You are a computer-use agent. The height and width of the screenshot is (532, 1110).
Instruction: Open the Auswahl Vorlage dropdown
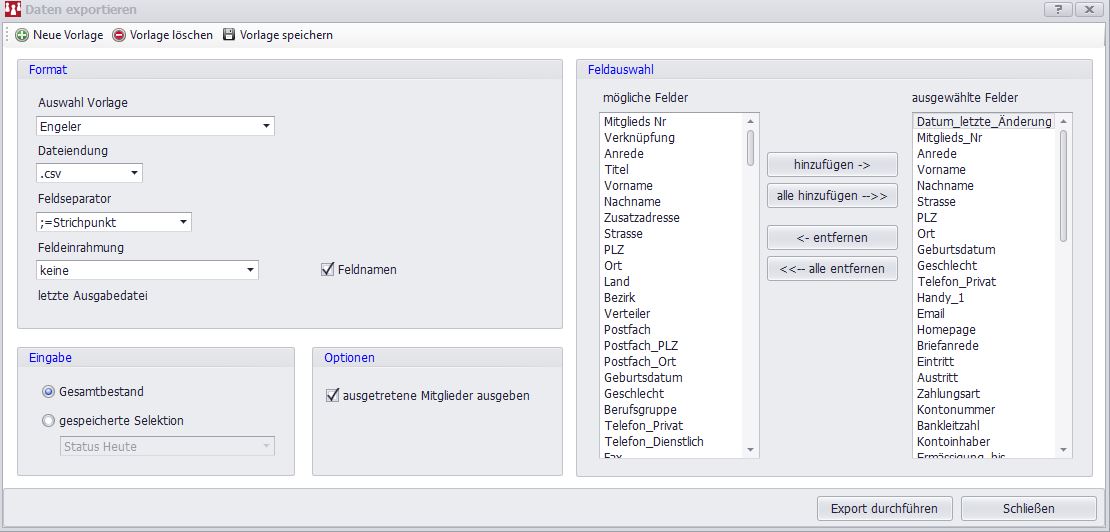[266, 127]
